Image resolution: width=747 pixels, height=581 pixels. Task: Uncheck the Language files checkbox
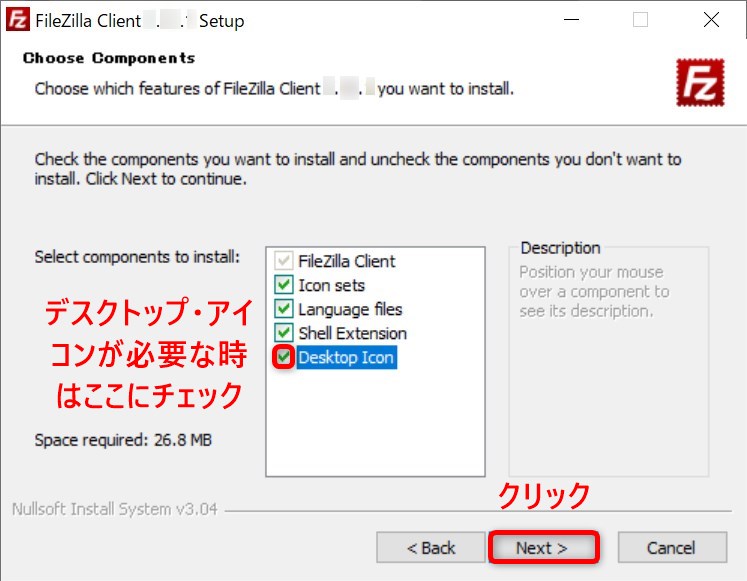coord(283,309)
